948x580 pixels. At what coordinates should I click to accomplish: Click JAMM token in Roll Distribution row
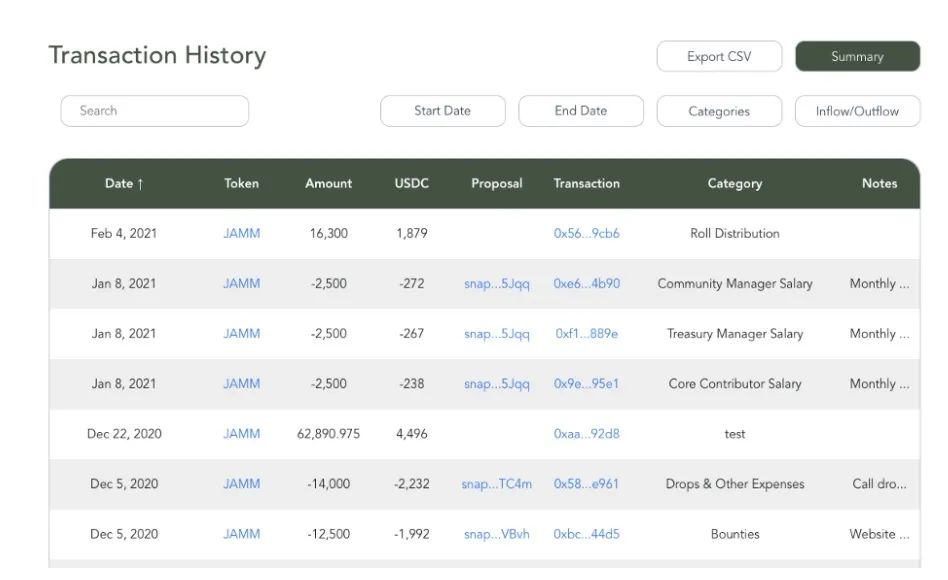coord(241,234)
